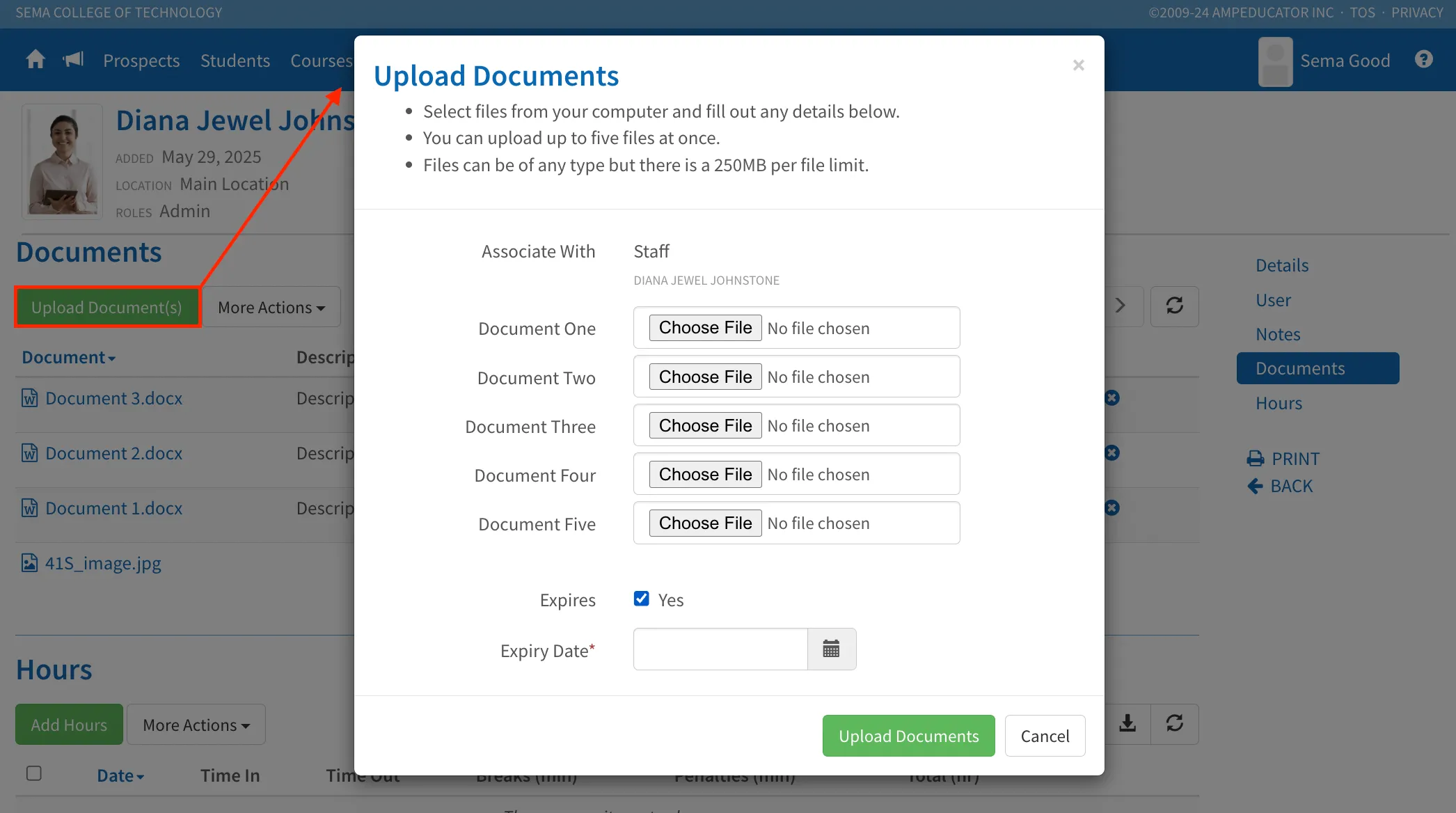Sort by the Document column header
This screenshot has width=1456, height=813.
click(x=69, y=357)
